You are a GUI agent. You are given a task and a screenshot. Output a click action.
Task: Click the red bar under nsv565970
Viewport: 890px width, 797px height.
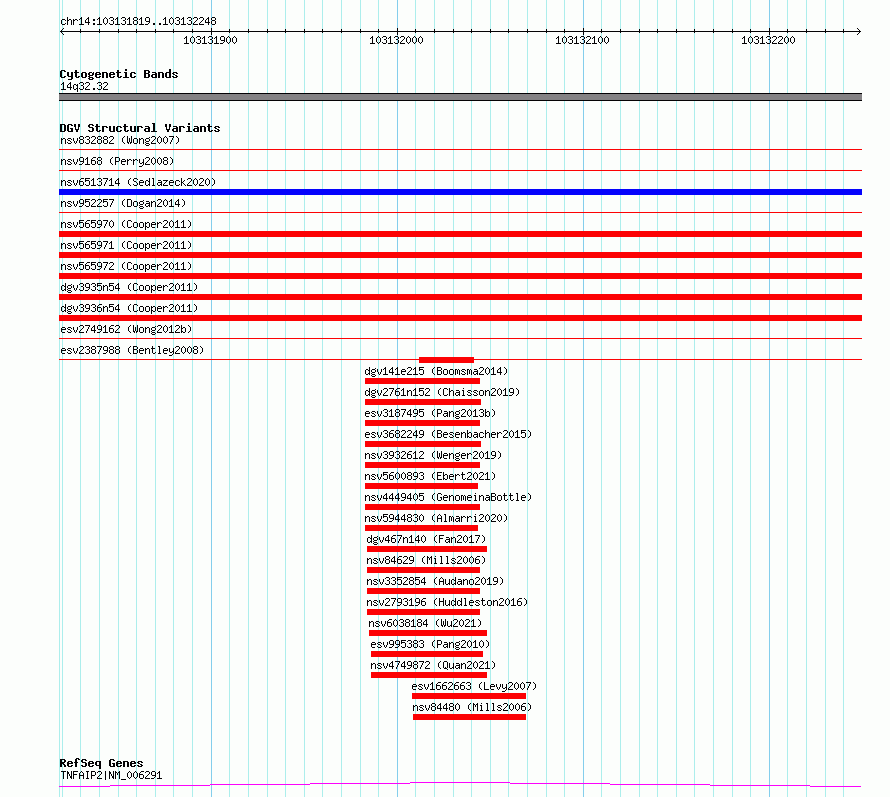coord(460,234)
